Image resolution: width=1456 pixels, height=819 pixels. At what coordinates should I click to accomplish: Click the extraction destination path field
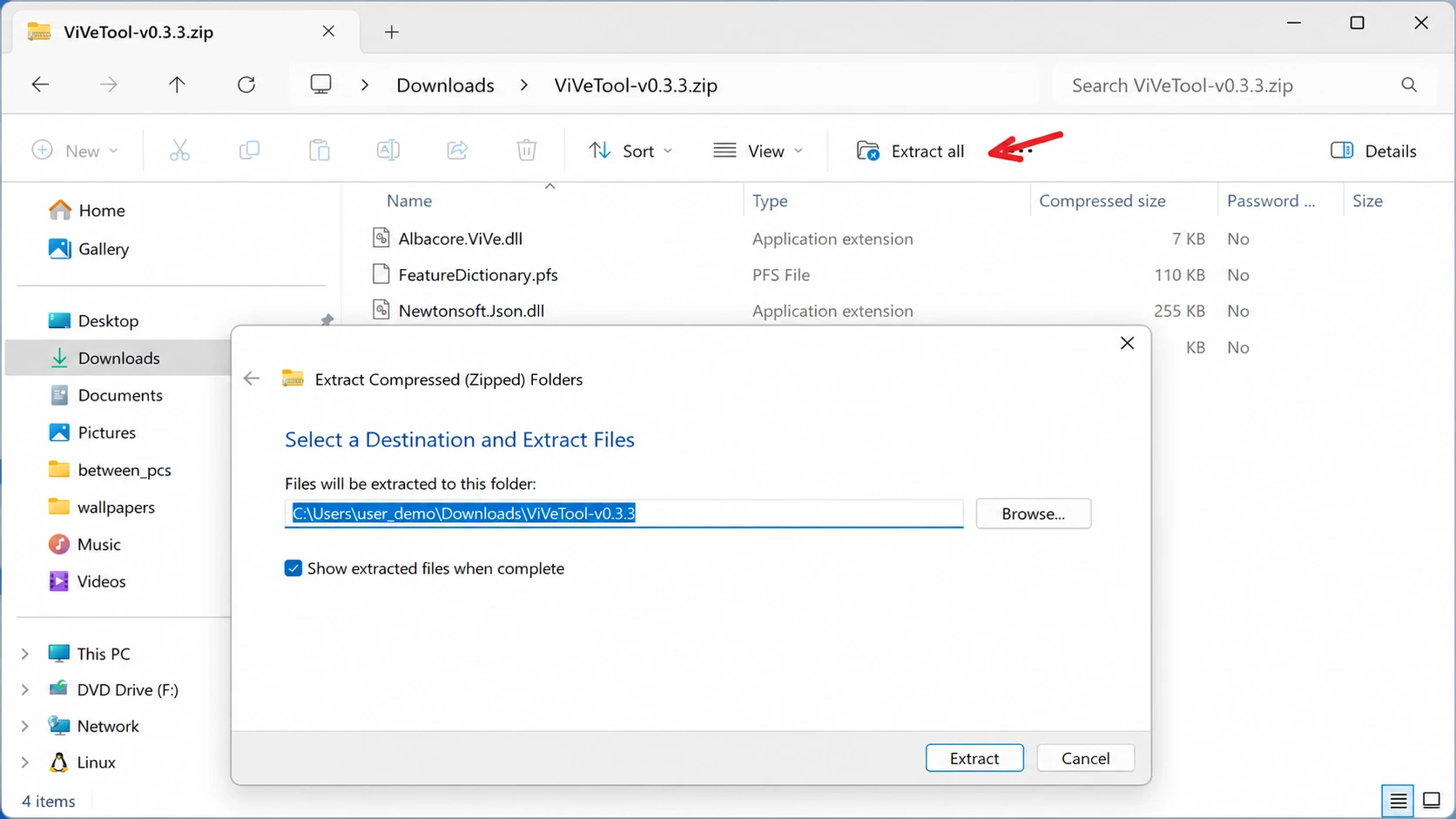tap(624, 514)
